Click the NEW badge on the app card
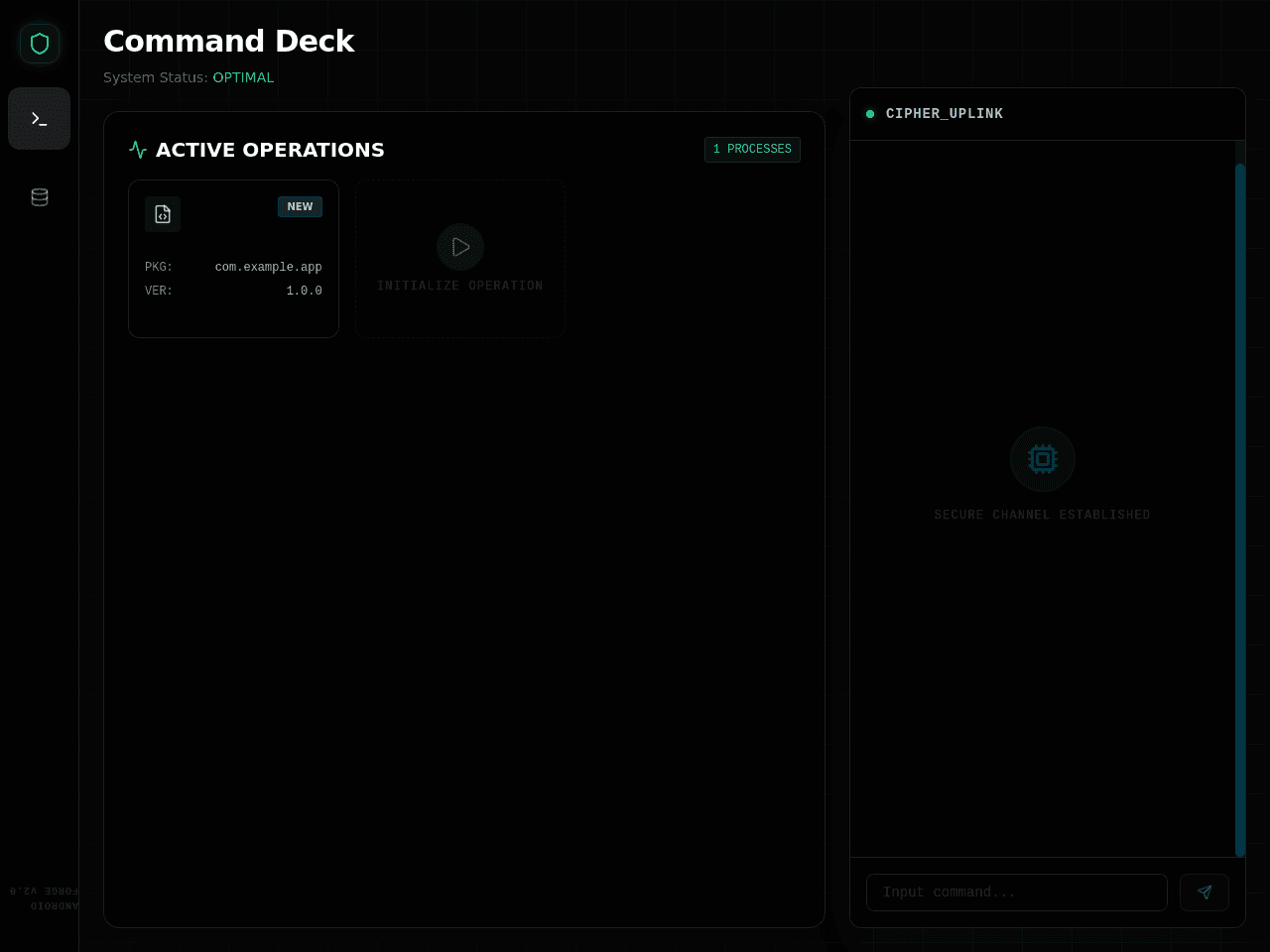Viewport: 1270px width, 952px height. tap(300, 206)
